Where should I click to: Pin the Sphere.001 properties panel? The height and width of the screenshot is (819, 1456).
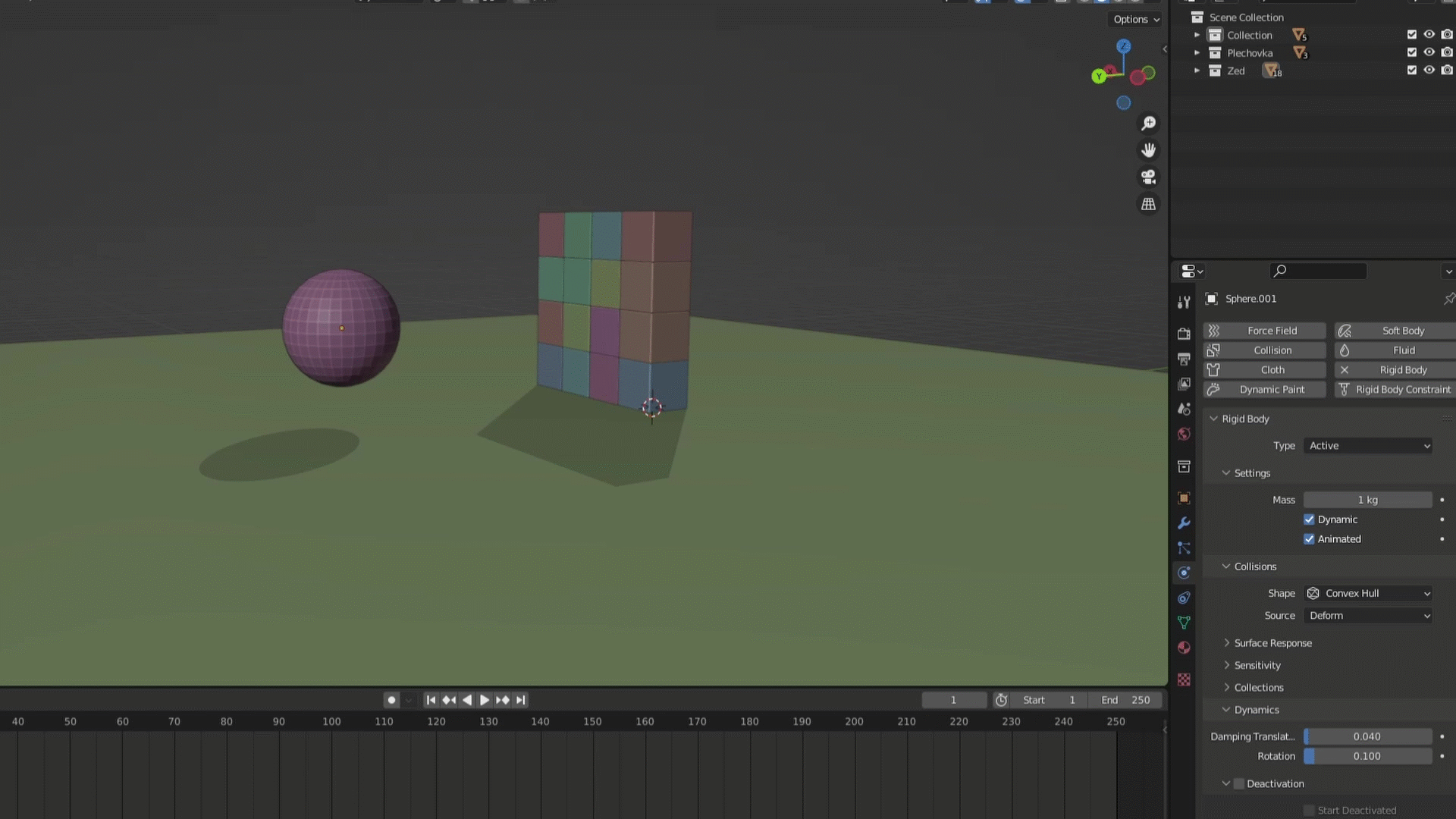coord(1448,299)
